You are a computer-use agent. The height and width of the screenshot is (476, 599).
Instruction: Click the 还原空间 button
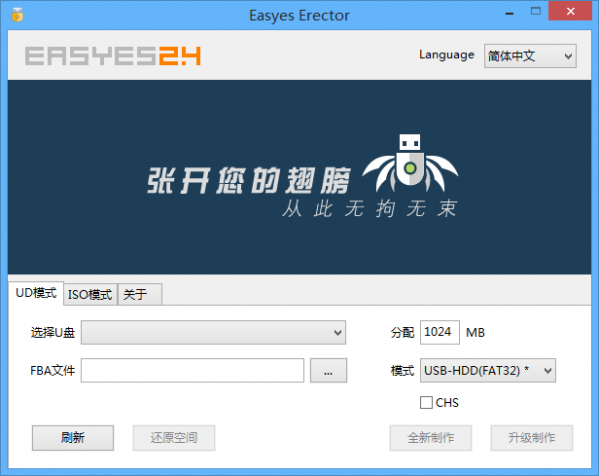[174, 437]
